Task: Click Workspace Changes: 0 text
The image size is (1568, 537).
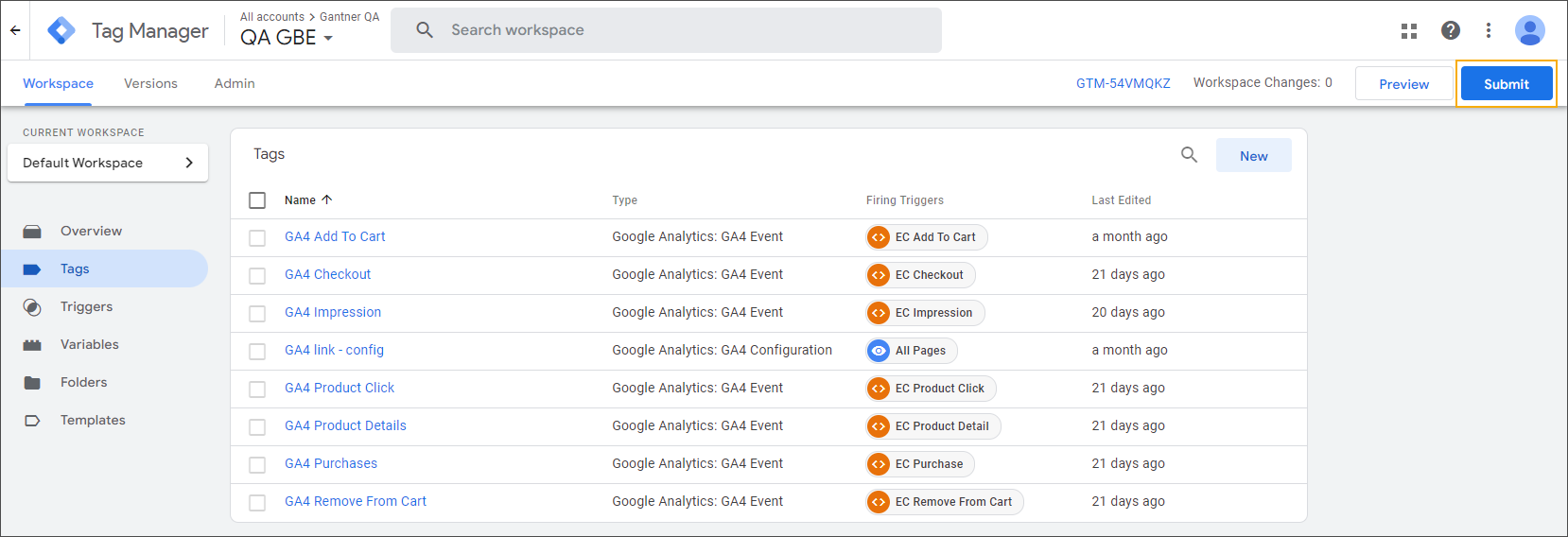Action: point(1263,83)
